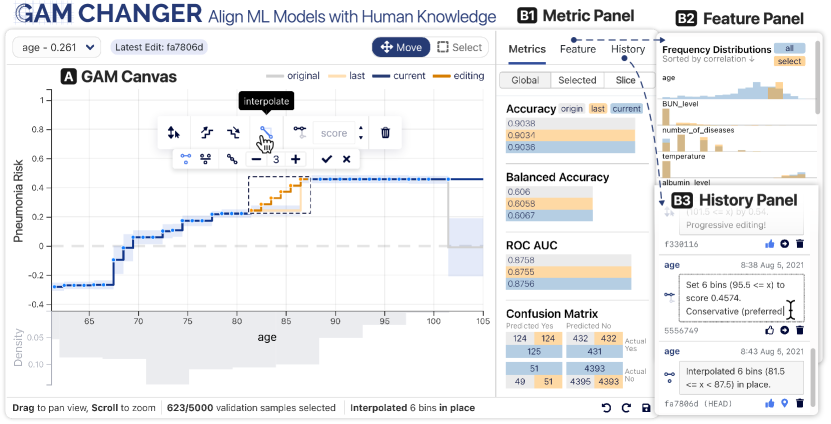Switch to Select mode
Screen dimensions: 831x424
(x=459, y=47)
